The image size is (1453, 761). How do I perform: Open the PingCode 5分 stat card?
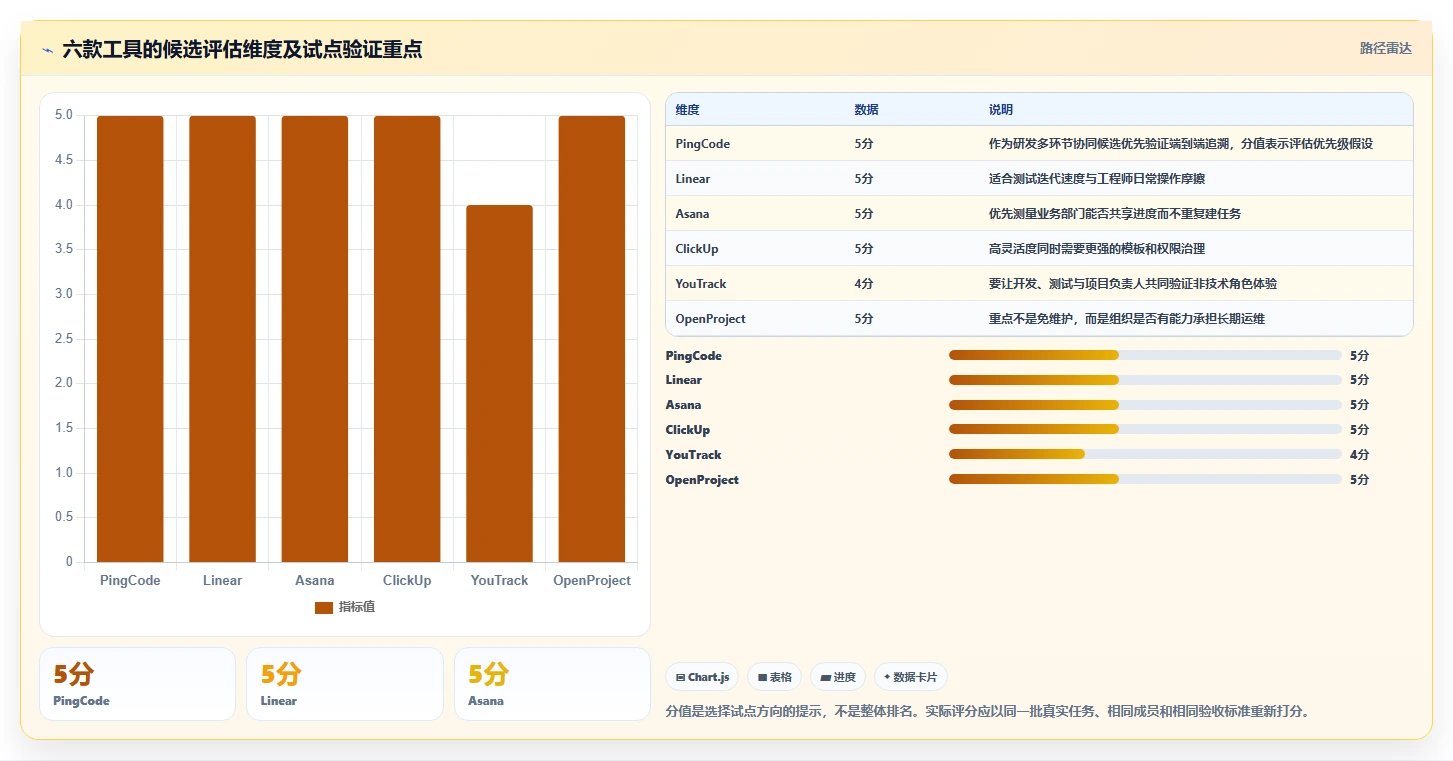pos(137,684)
